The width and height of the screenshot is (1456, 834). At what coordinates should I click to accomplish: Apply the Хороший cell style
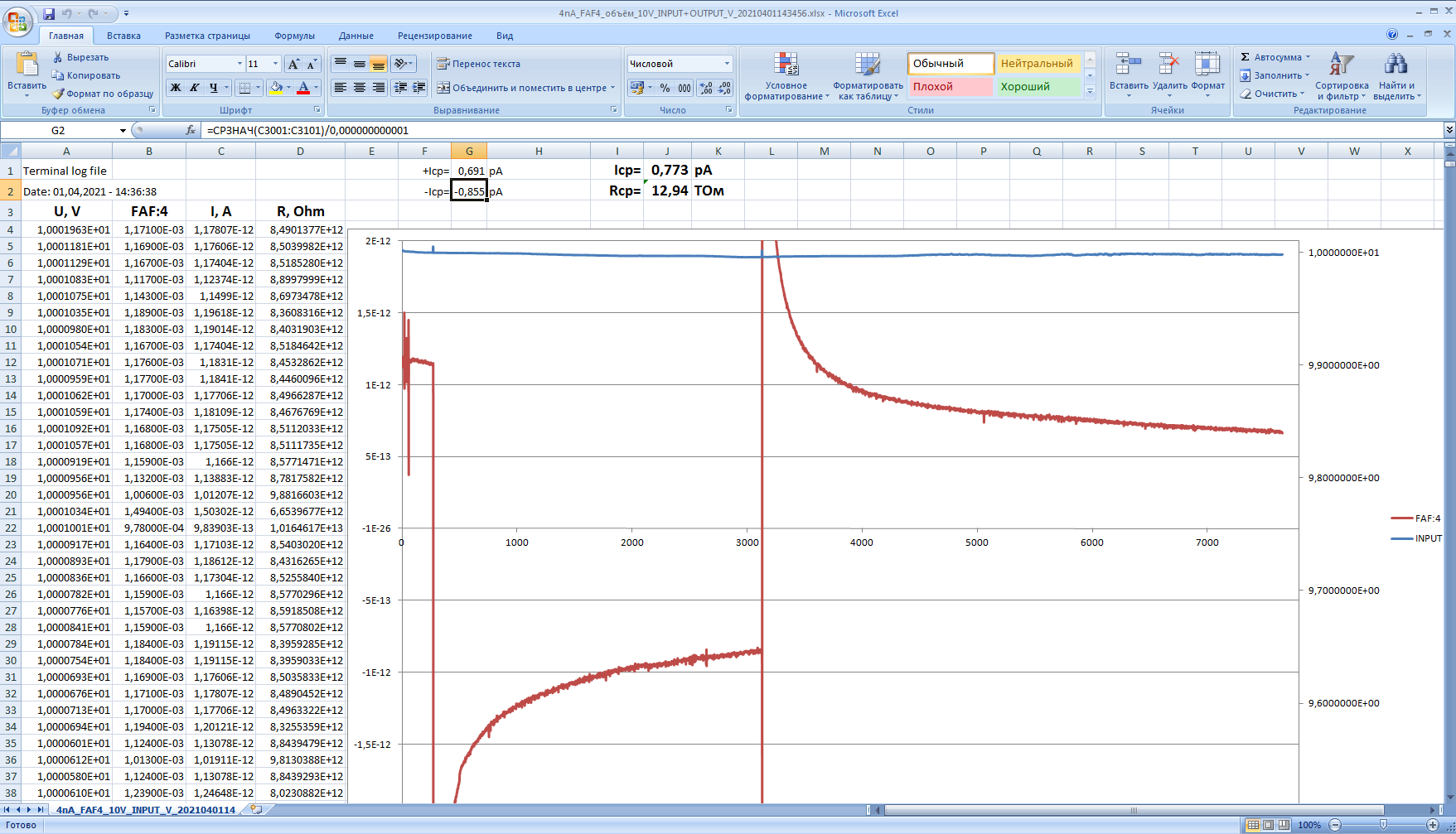coord(1039,87)
